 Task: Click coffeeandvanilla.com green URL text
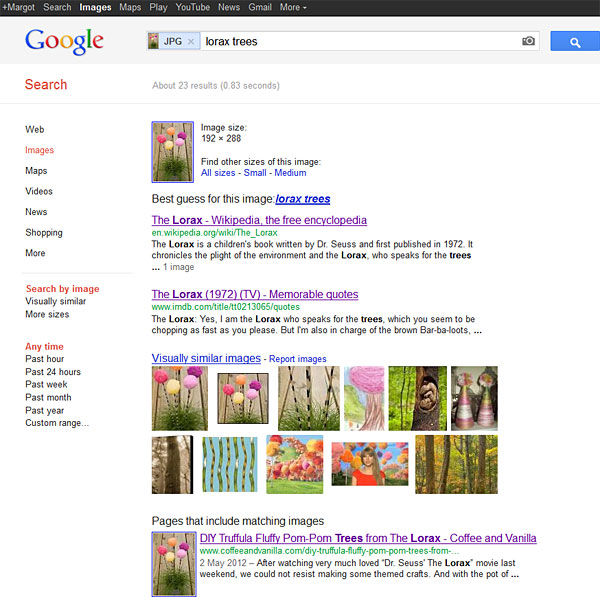point(329,551)
